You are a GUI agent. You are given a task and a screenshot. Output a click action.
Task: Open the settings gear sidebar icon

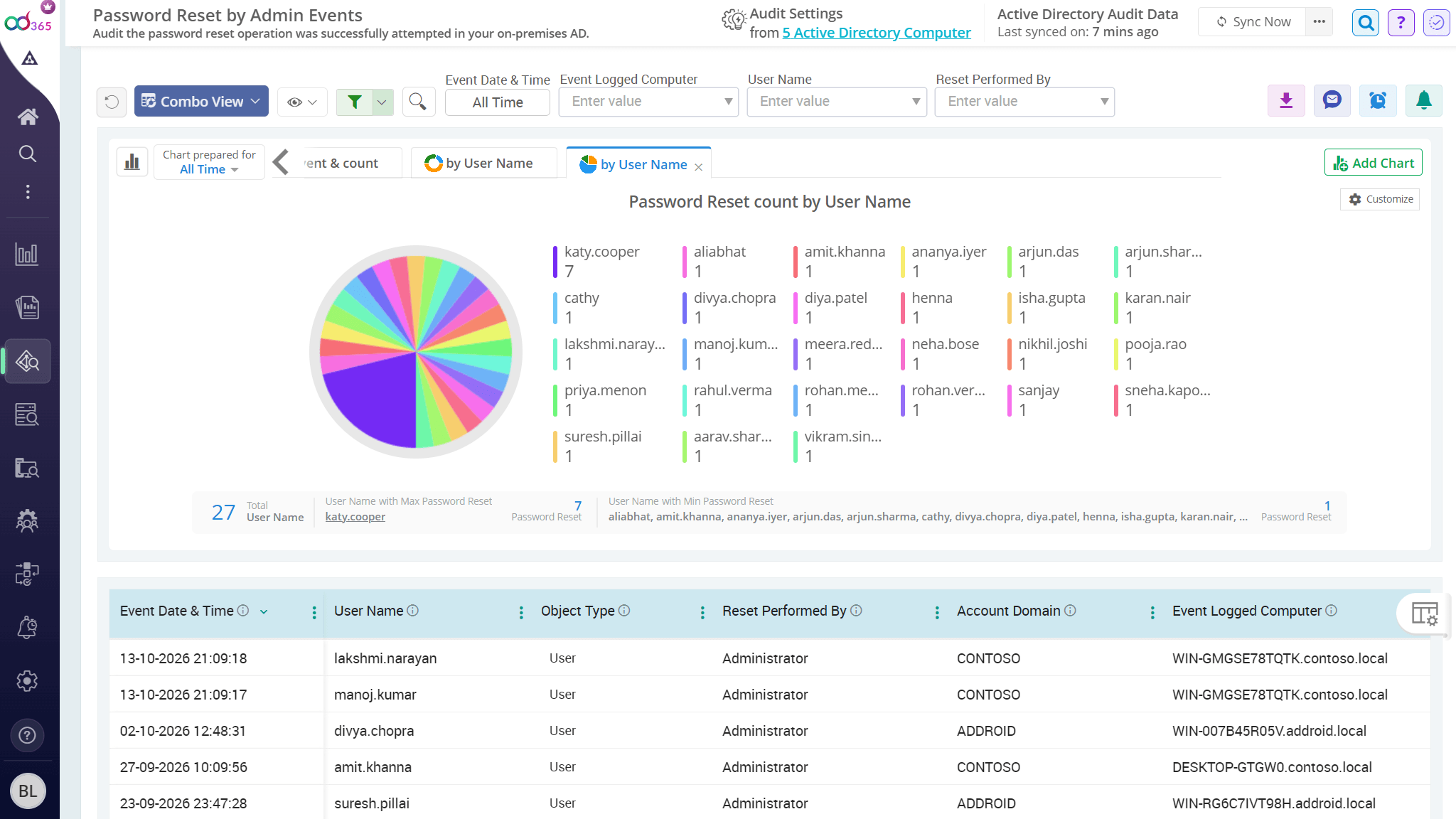coord(27,681)
